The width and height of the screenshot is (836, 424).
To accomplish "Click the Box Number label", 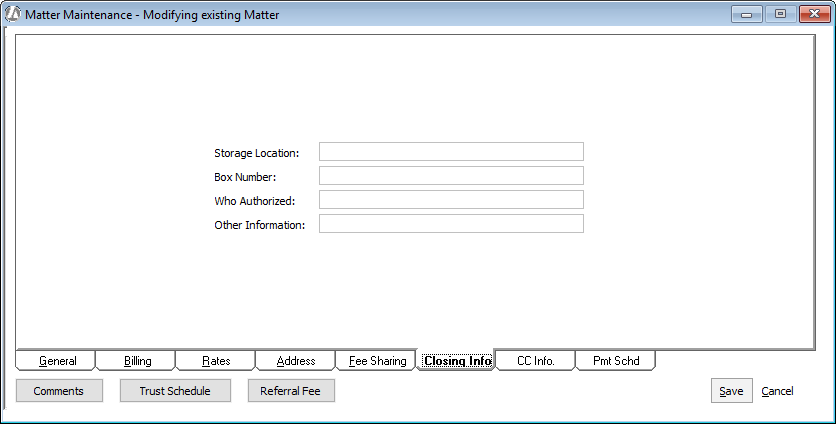I will coord(245,177).
